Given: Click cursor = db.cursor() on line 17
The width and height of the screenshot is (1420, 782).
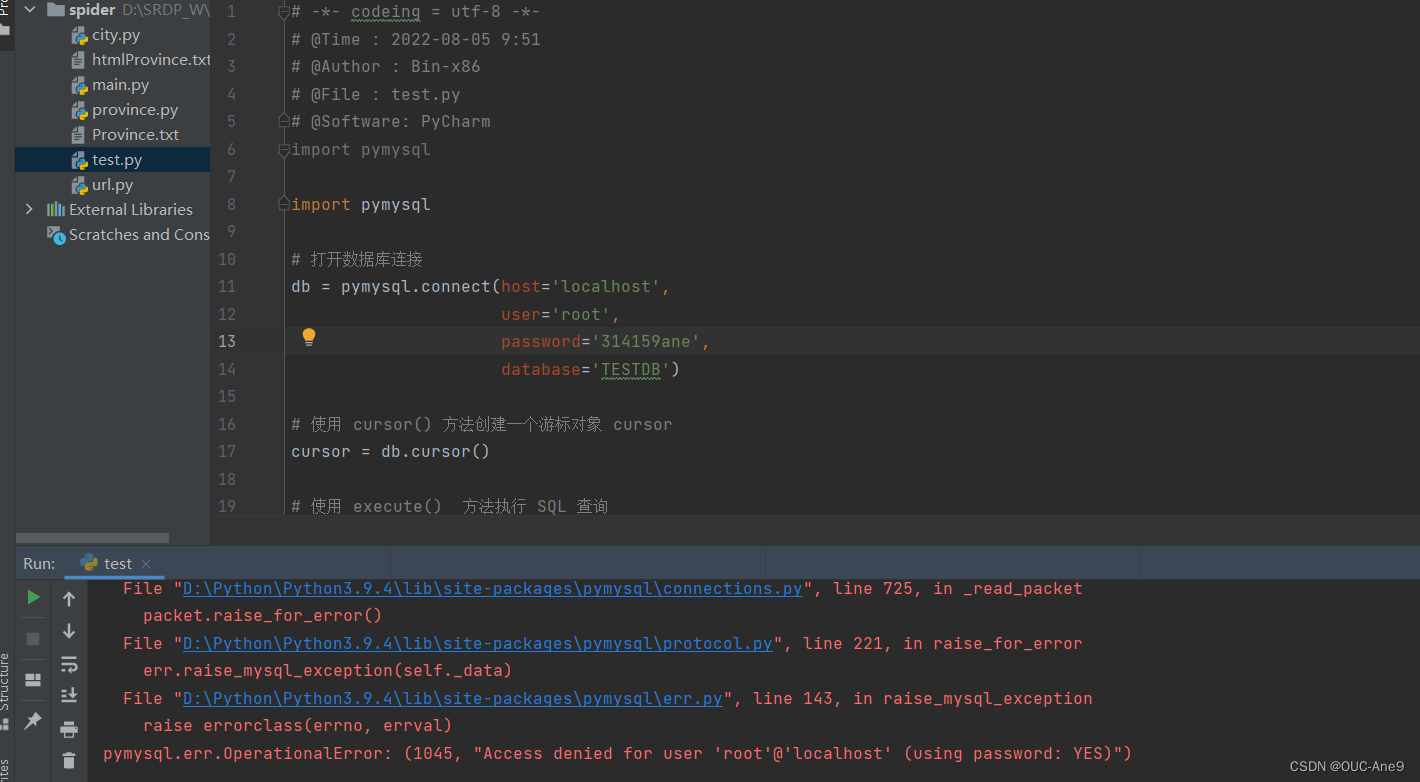Looking at the screenshot, I should pyautogui.click(x=391, y=451).
